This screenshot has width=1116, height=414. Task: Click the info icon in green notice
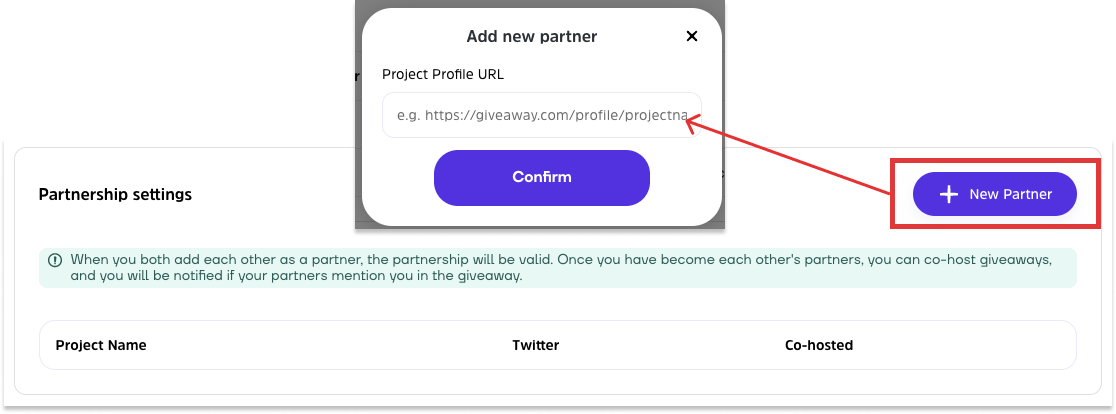[54, 260]
